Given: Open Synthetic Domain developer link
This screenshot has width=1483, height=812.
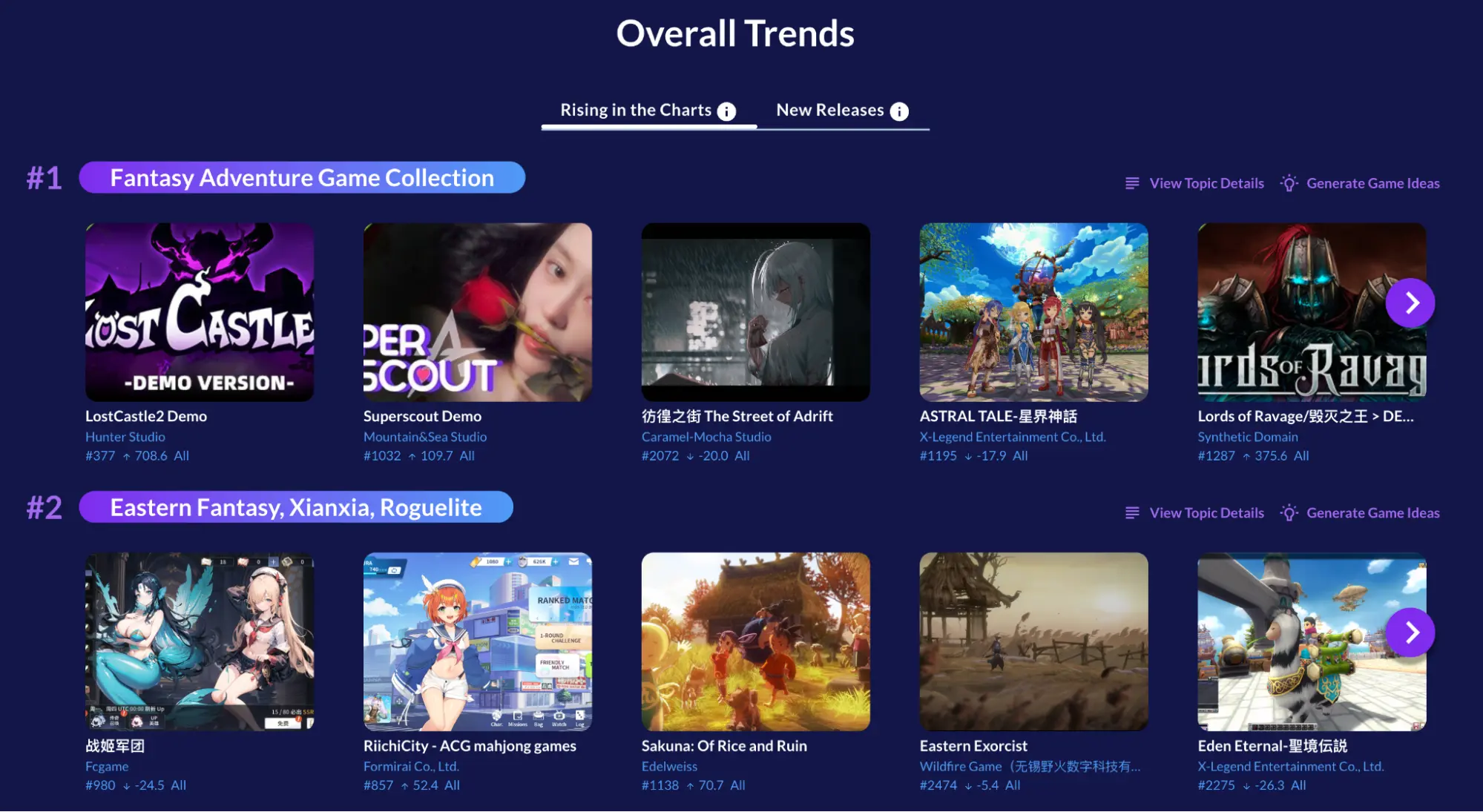Looking at the screenshot, I should pyautogui.click(x=1248, y=437).
